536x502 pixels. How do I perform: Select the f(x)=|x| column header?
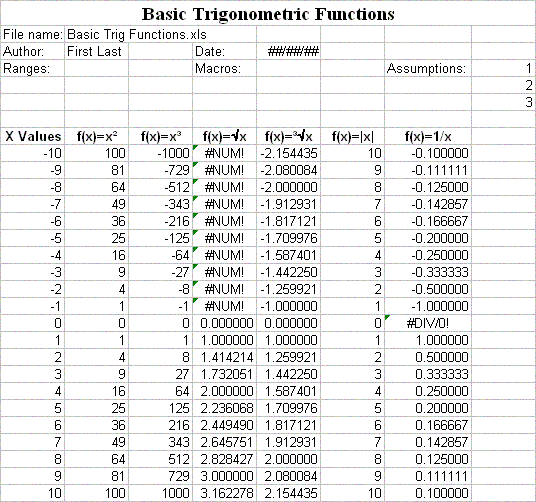click(353, 136)
